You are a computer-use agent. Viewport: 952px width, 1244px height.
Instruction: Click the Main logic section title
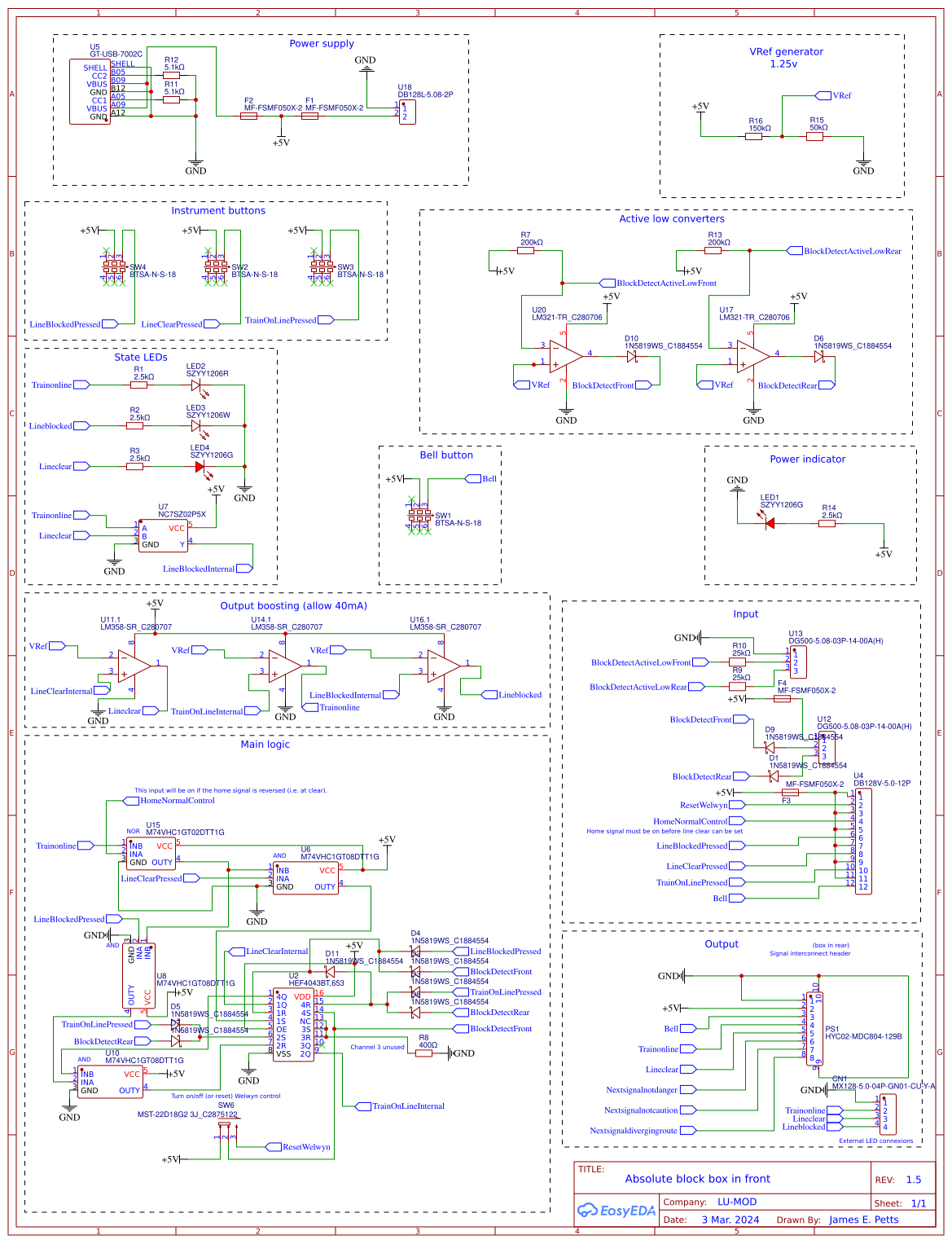(x=265, y=744)
